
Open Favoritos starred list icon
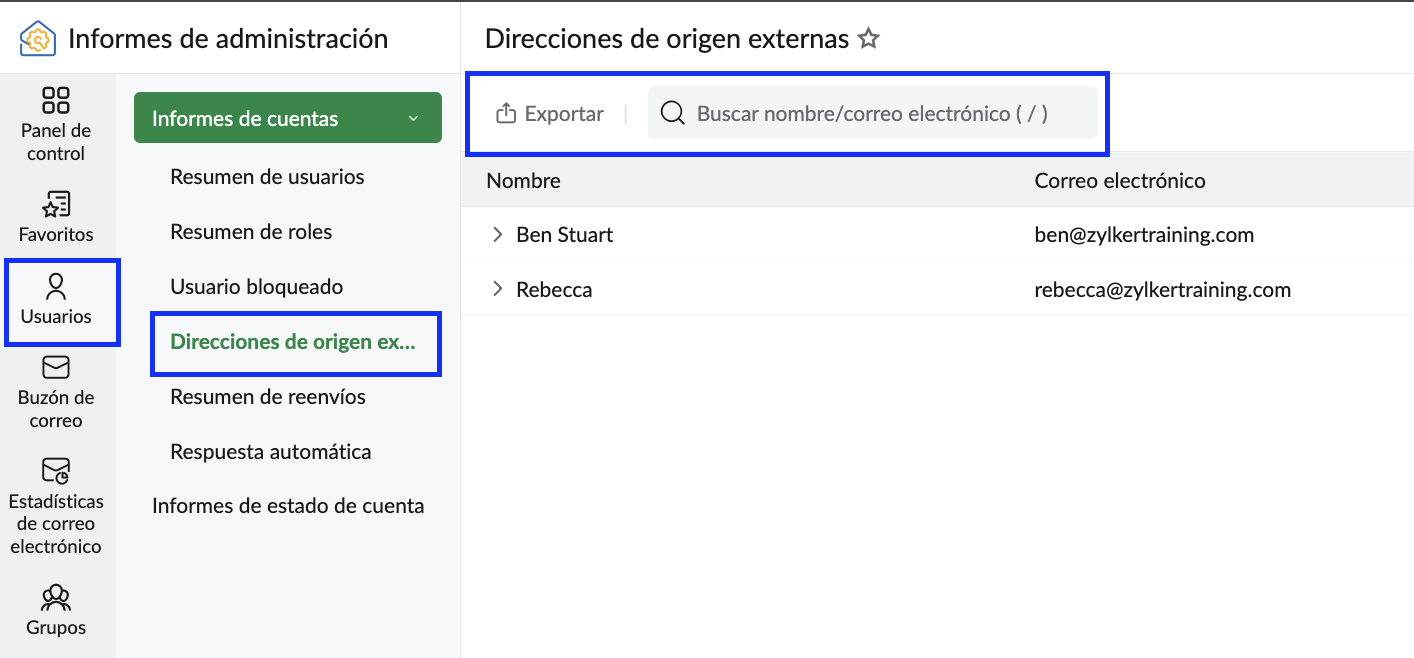pos(56,205)
